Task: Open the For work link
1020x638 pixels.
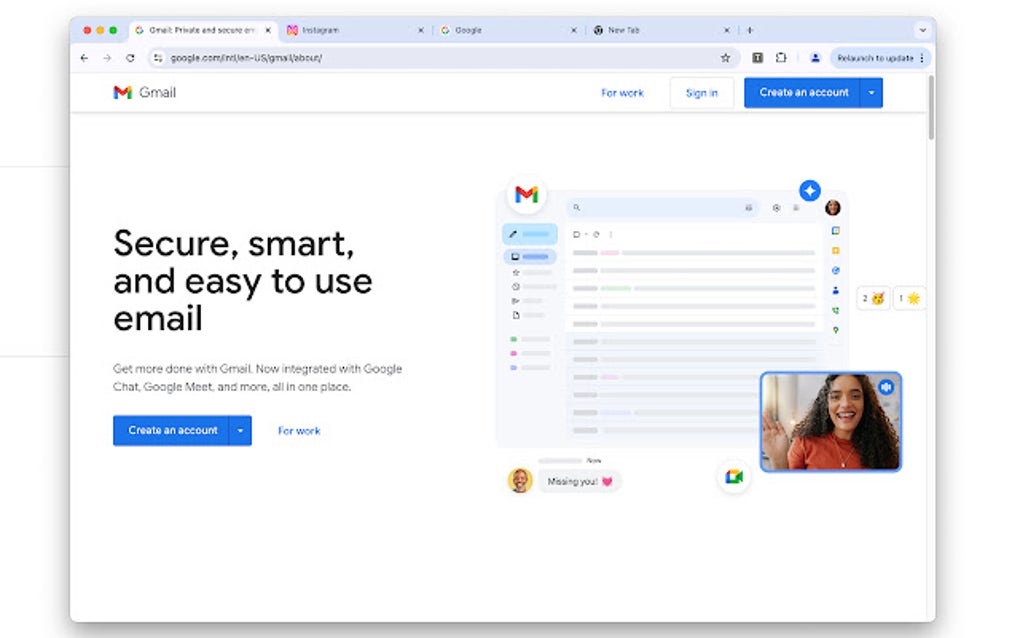Action: pyautogui.click(x=623, y=92)
